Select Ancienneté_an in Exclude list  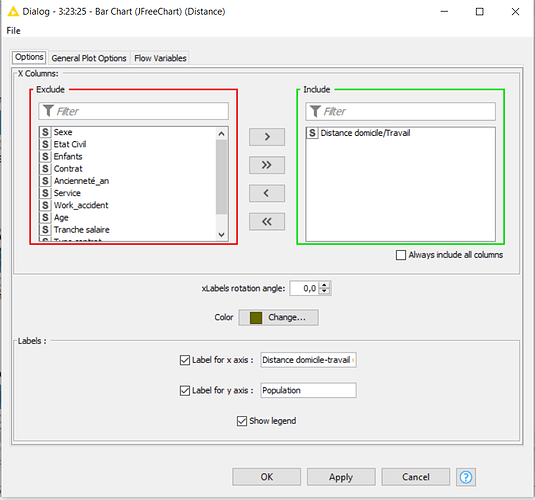[x=128, y=181]
